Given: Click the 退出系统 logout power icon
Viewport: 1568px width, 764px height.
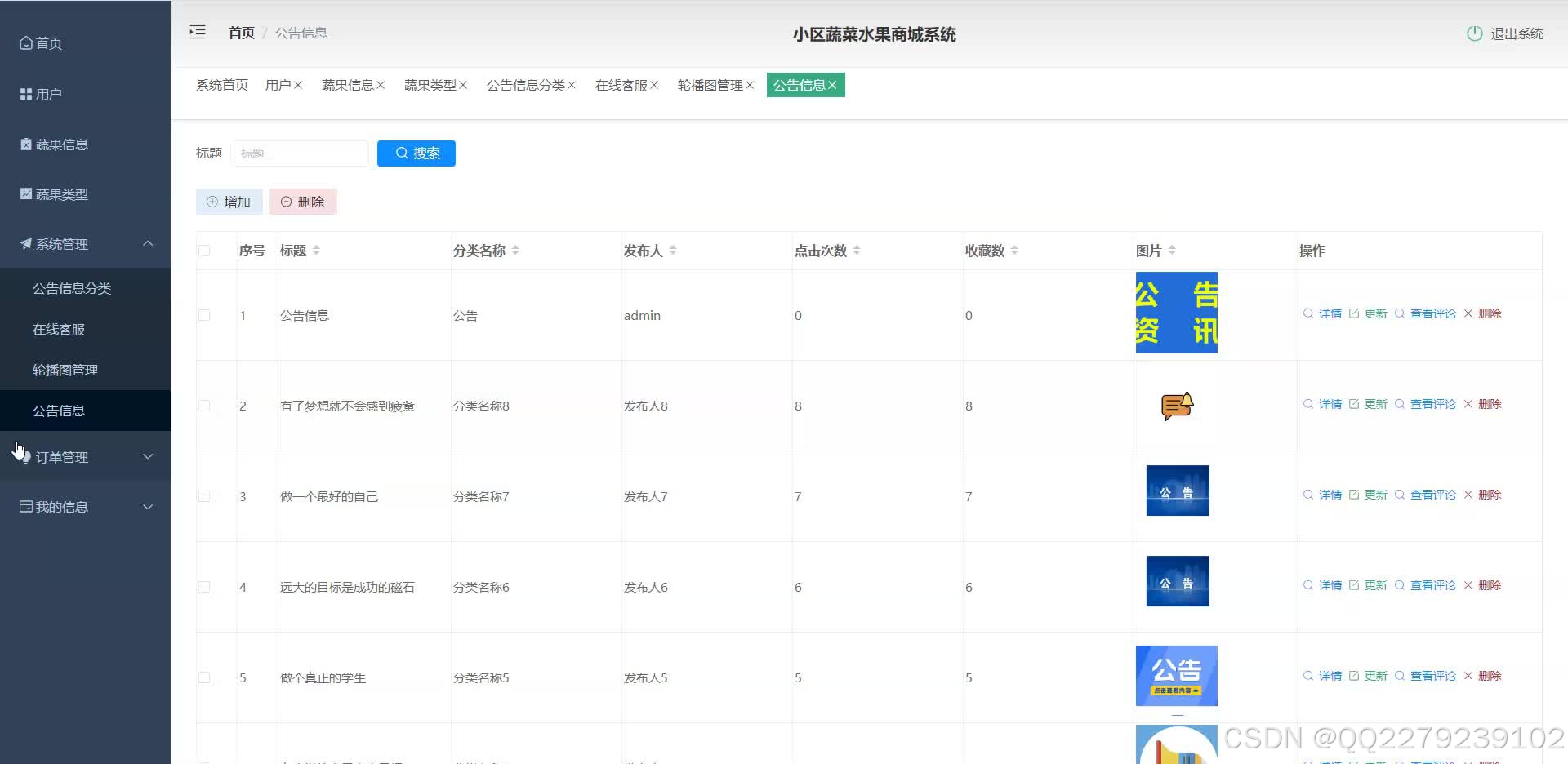Looking at the screenshot, I should (x=1474, y=33).
